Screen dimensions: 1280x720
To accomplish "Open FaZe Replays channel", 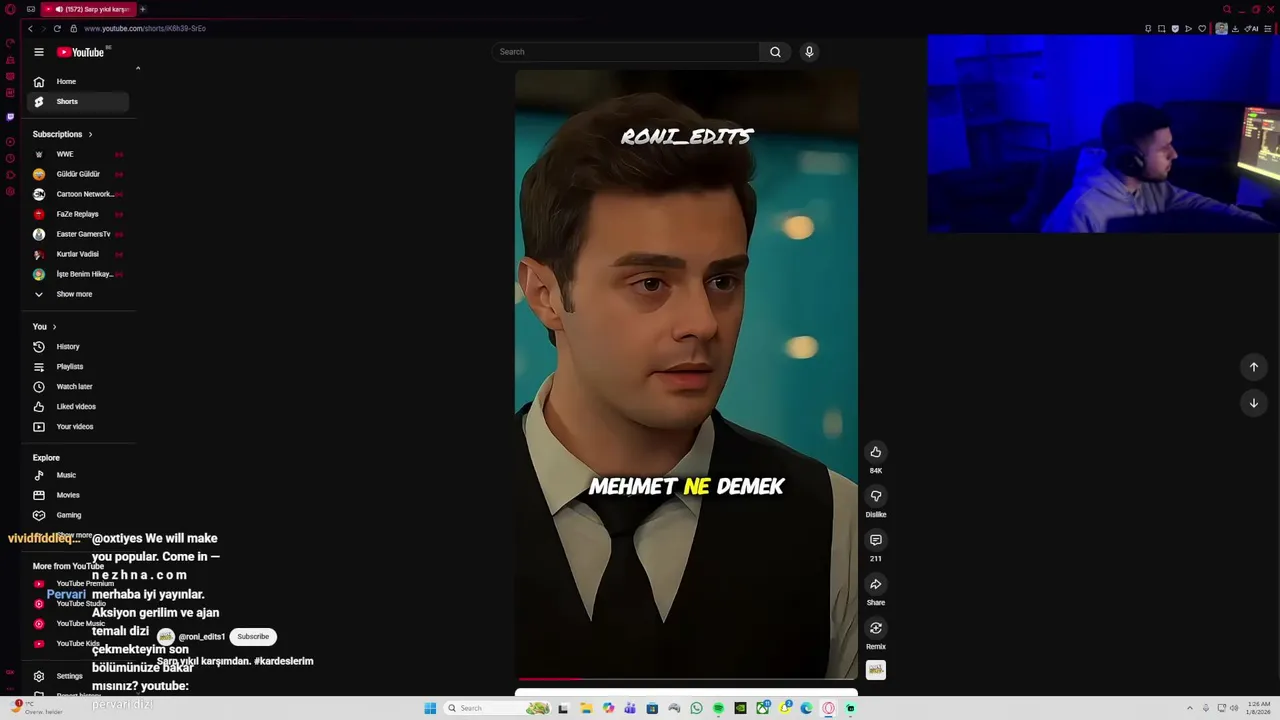I will coord(78,214).
